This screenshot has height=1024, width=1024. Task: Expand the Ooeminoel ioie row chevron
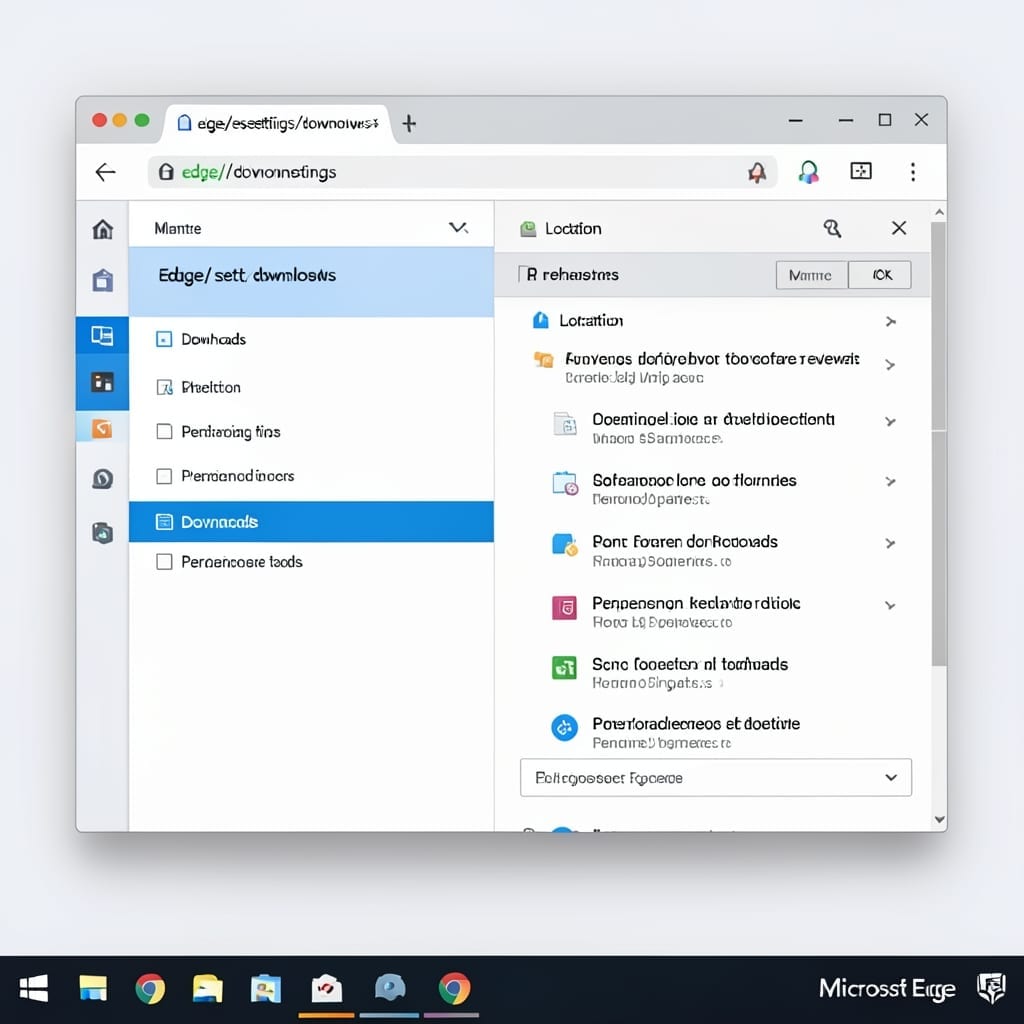pos(889,422)
